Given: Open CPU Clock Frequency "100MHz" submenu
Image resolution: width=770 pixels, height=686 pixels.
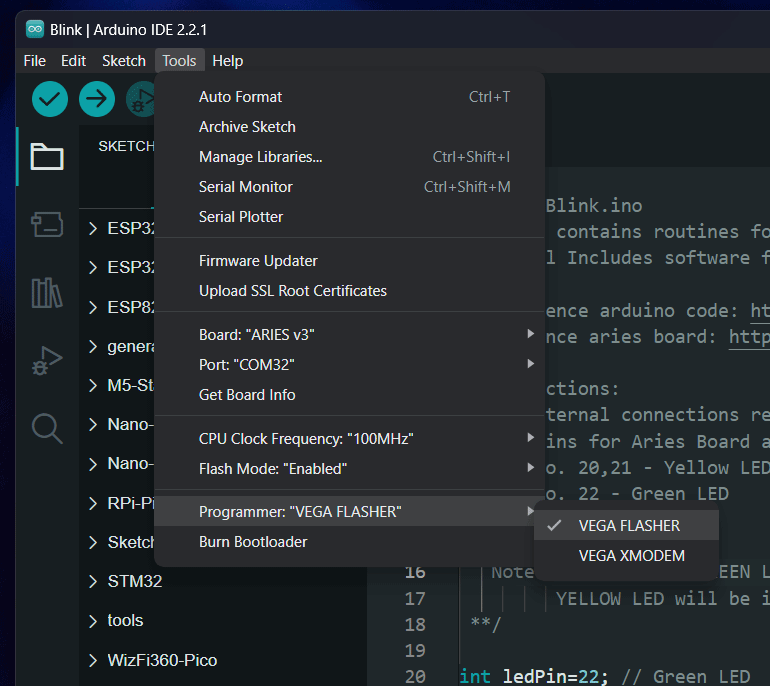Looking at the screenshot, I should click(x=350, y=439).
